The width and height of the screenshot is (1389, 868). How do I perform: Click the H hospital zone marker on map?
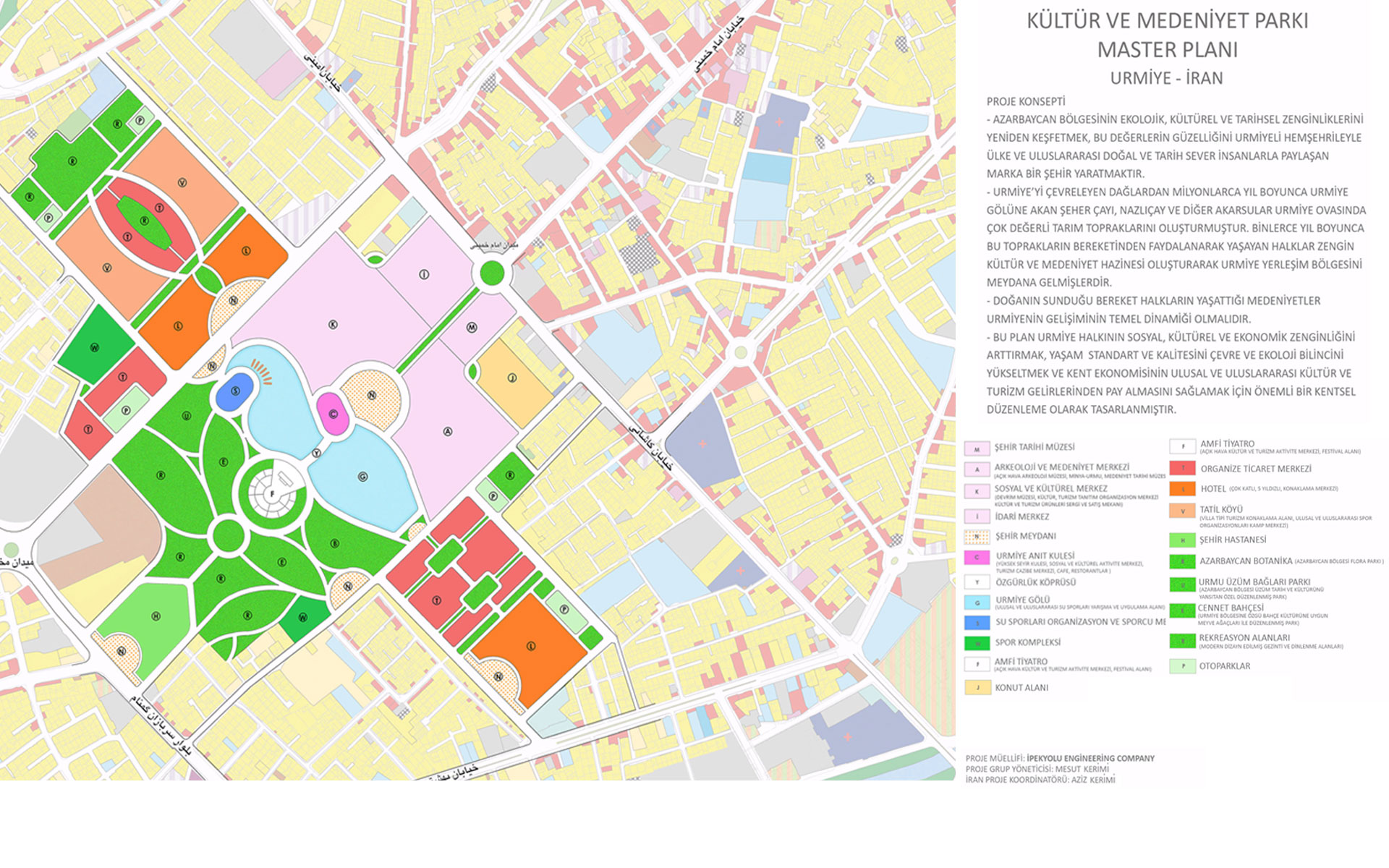[156, 616]
